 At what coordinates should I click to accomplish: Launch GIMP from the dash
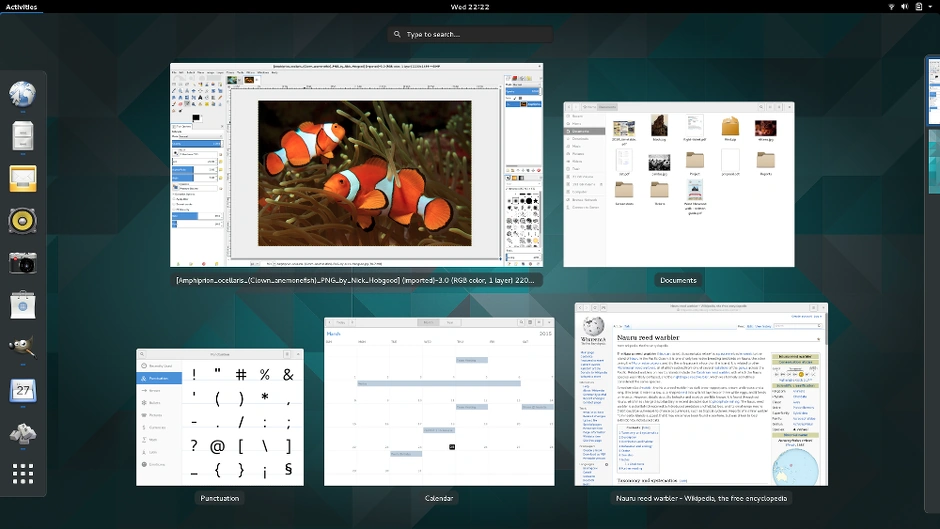point(23,347)
